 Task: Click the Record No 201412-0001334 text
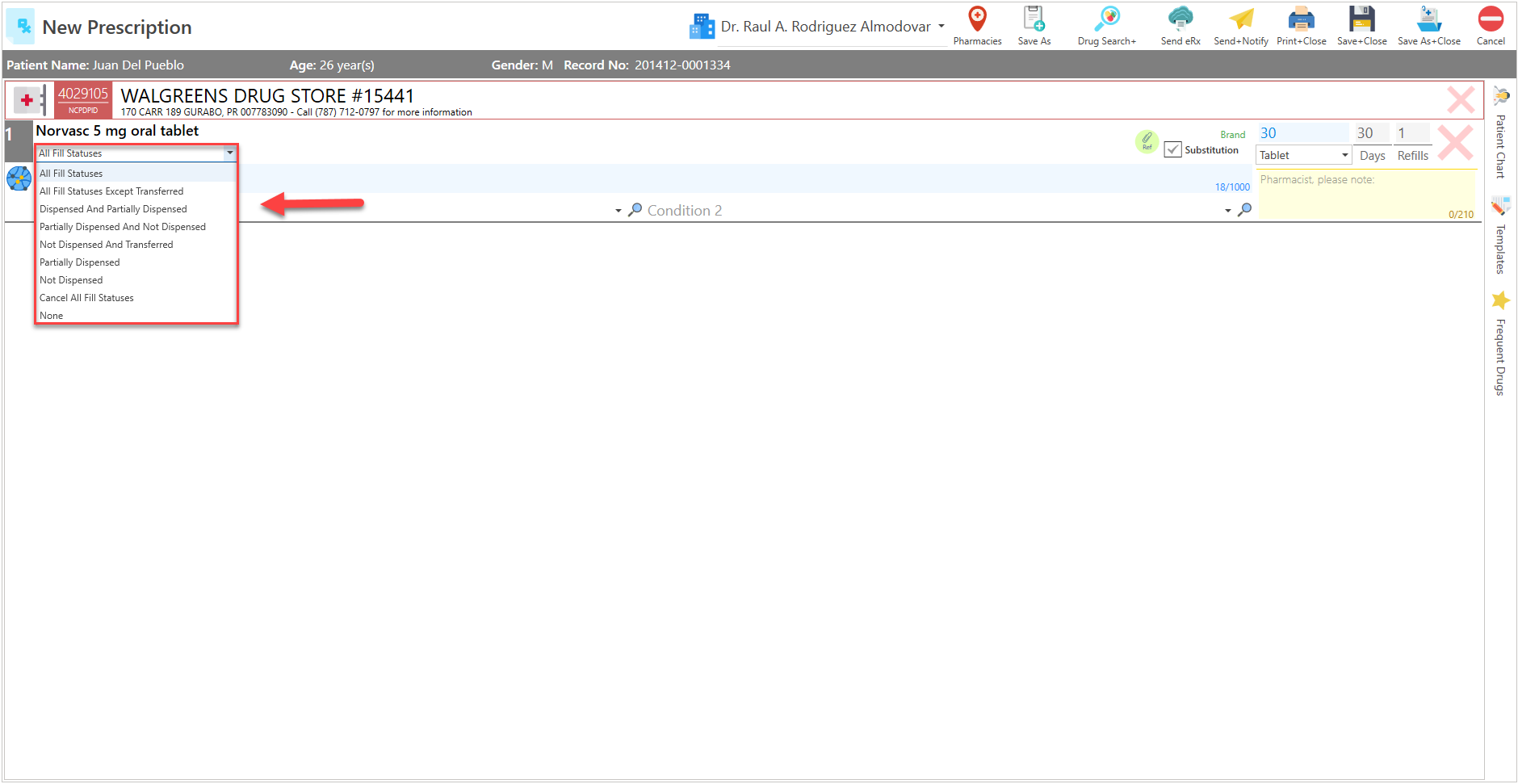[x=647, y=65]
